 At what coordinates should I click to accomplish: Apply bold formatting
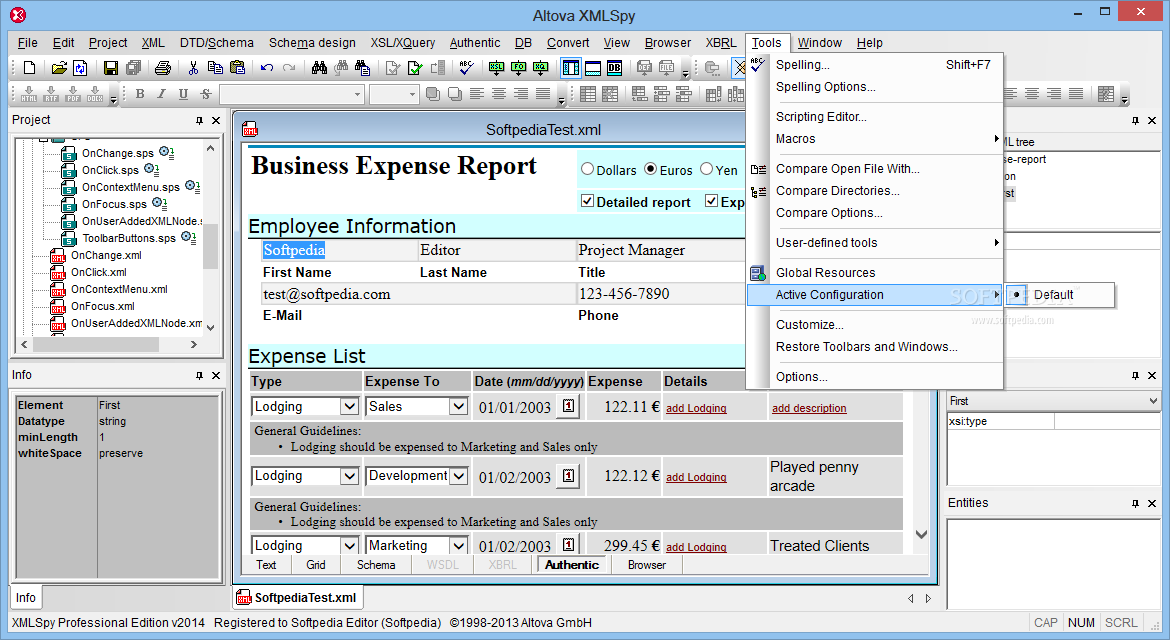click(140, 94)
